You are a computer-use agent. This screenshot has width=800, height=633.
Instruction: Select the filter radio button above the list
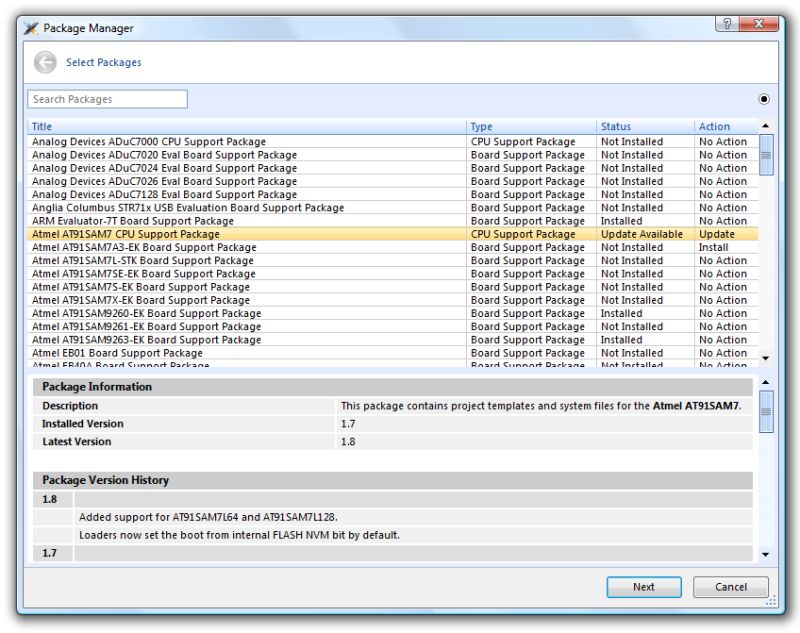pyautogui.click(x=764, y=99)
